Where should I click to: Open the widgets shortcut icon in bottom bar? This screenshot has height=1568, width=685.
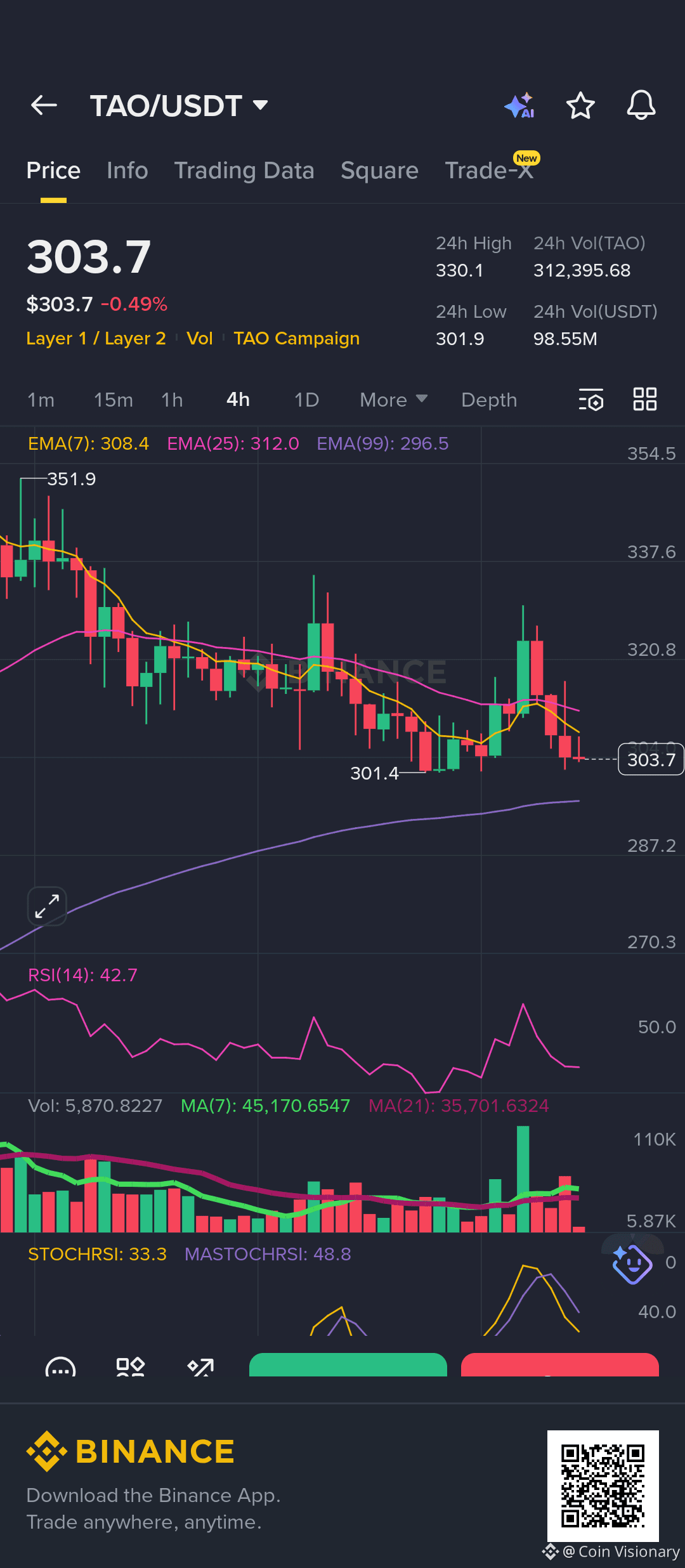[131, 1368]
